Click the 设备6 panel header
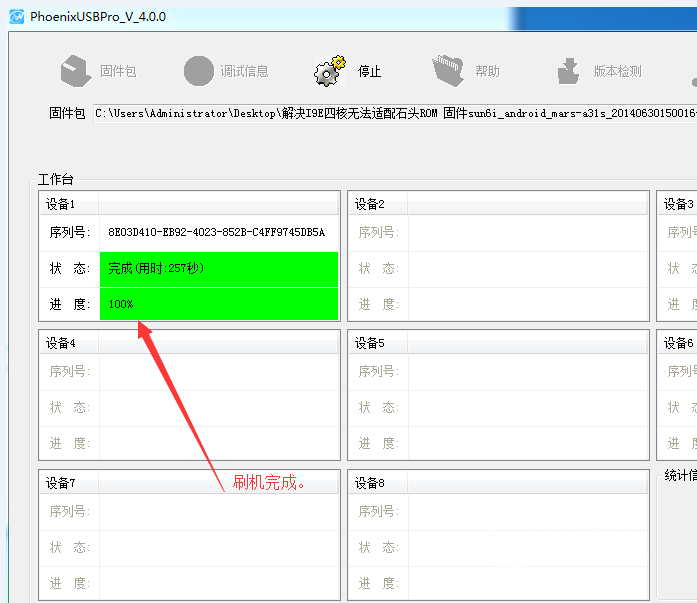The width and height of the screenshot is (697, 603). point(677,343)
